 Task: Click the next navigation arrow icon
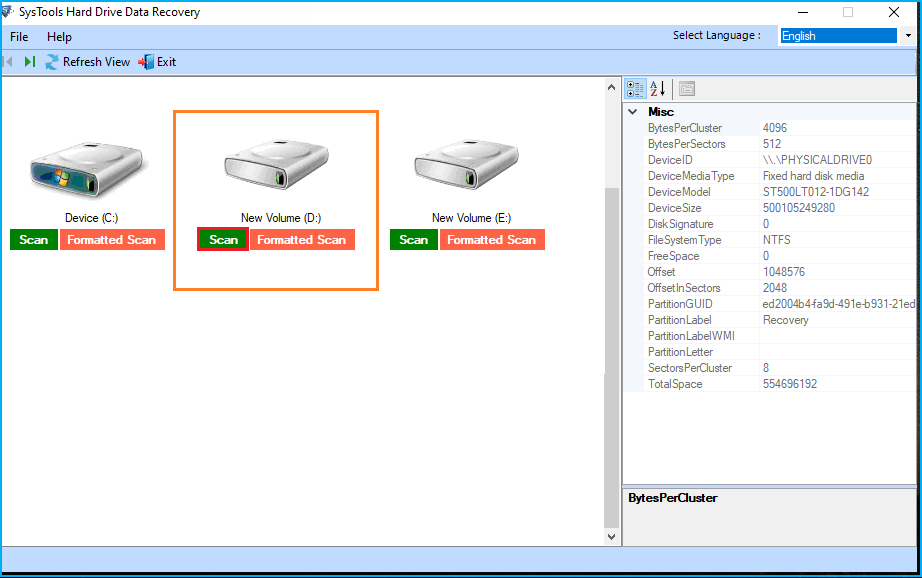[x=29, y=62]
